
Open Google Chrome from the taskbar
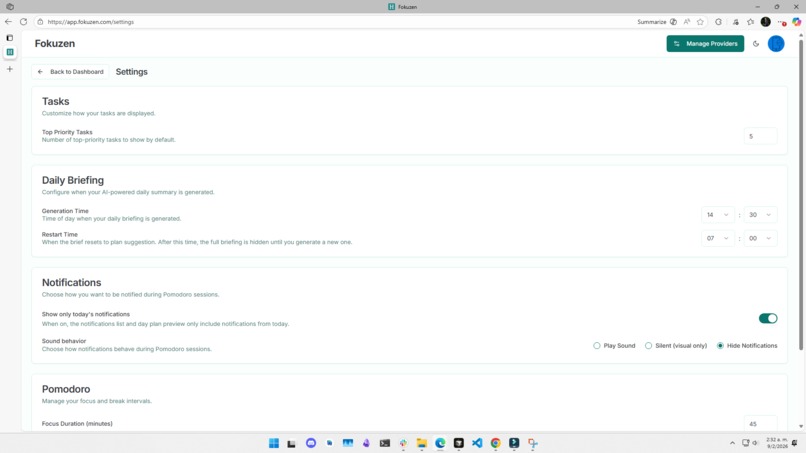[x=496, y=443]
